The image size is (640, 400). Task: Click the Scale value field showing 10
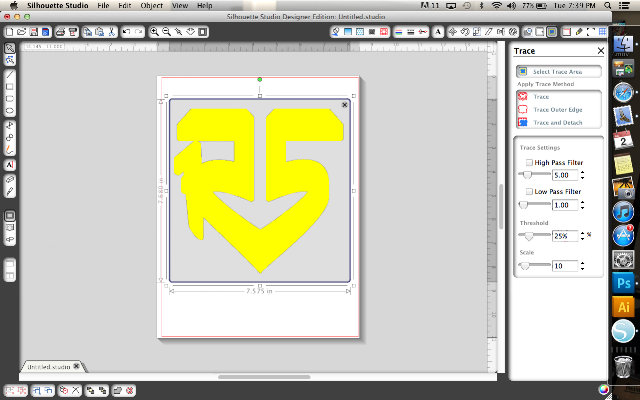tap(565, 266)
